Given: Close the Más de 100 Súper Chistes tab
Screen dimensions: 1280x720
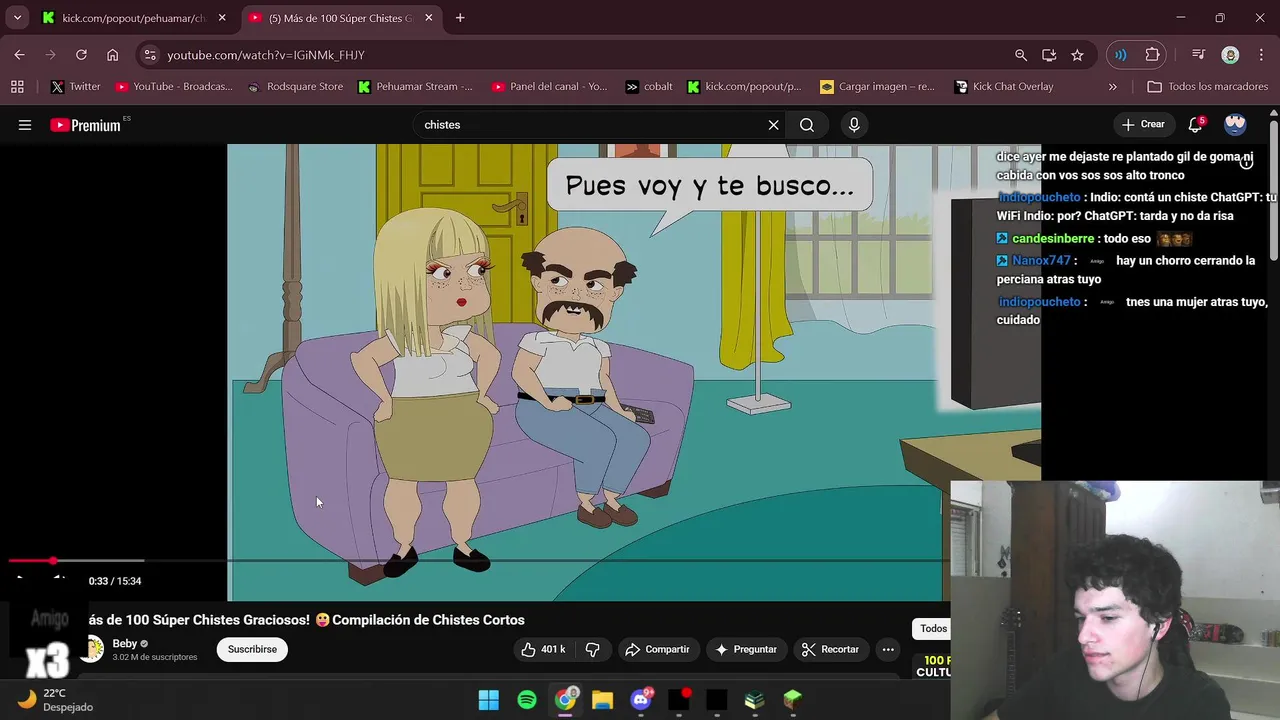Looking at the screenshot, I should tap(429, 18).
